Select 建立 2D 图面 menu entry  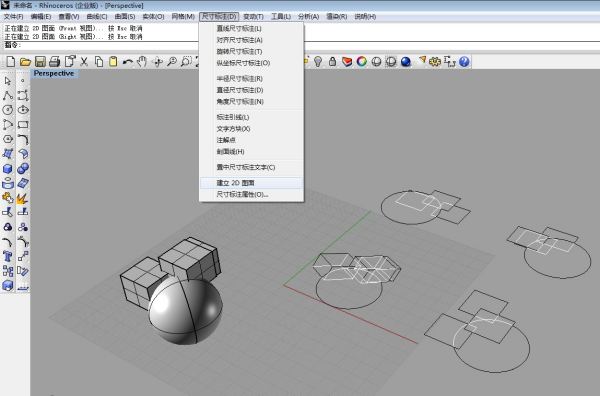251,183
